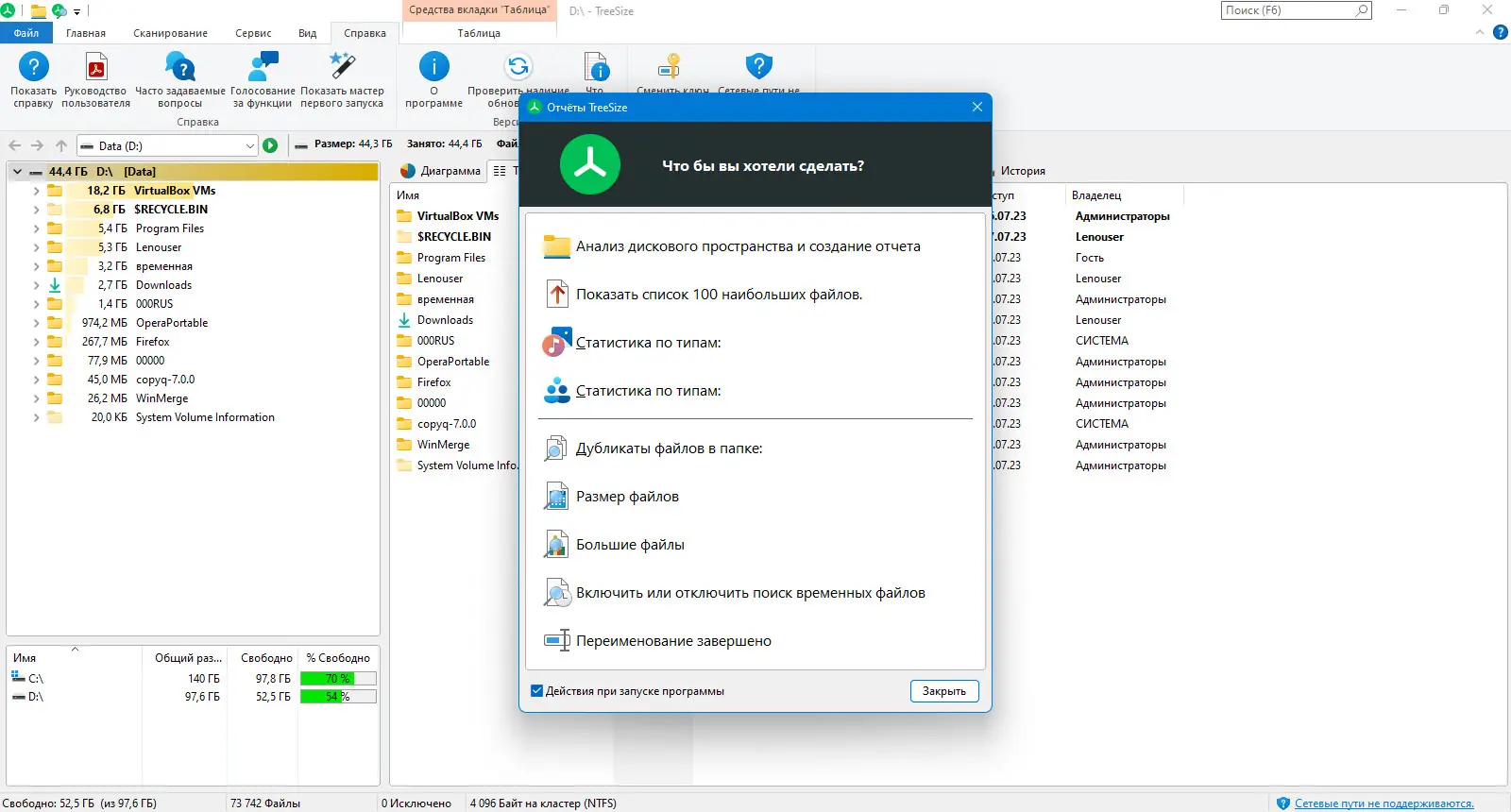Select 000RUS folder in the tree
1511x812 pixels.
tap(155, 304)
